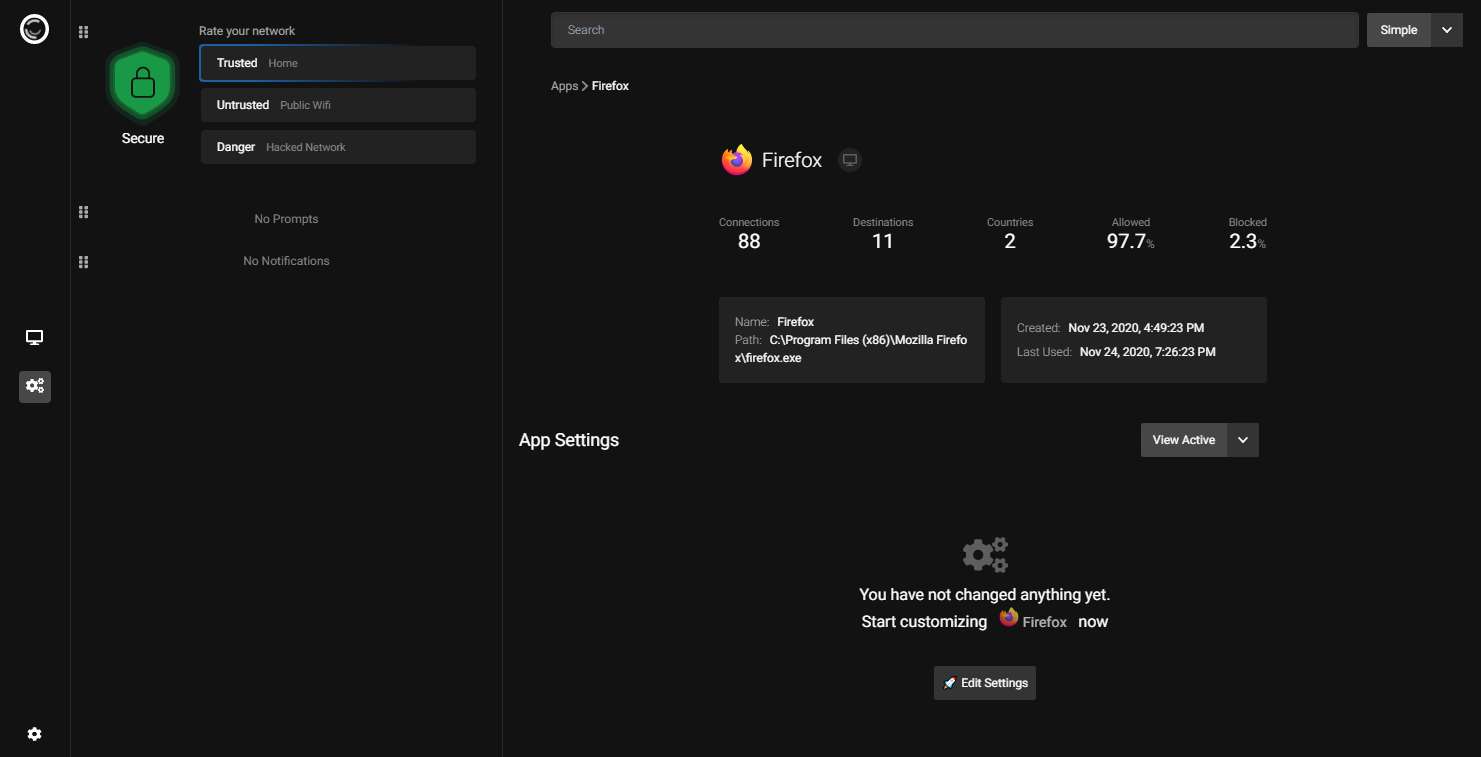Click the Connections count 88
This screenshot has height=757, width=1481.
pyautogui.click(x=749, y=241)
